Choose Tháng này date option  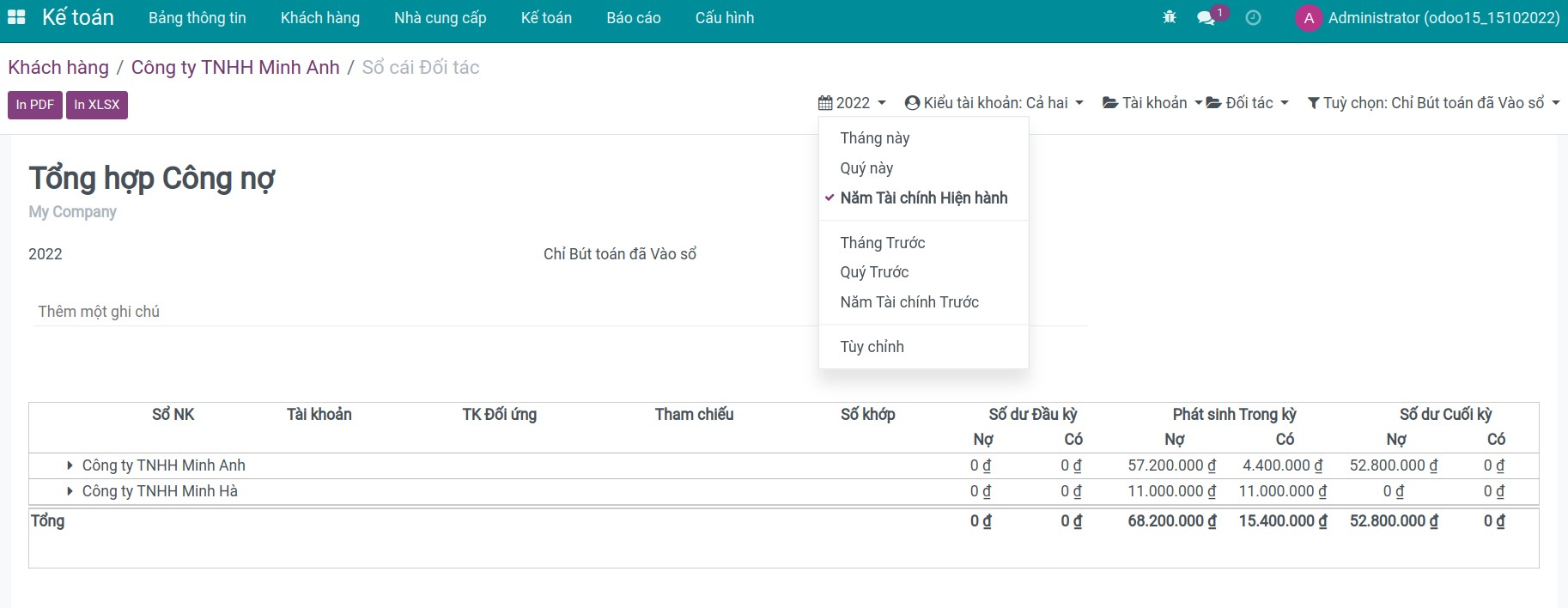[874, 138]
